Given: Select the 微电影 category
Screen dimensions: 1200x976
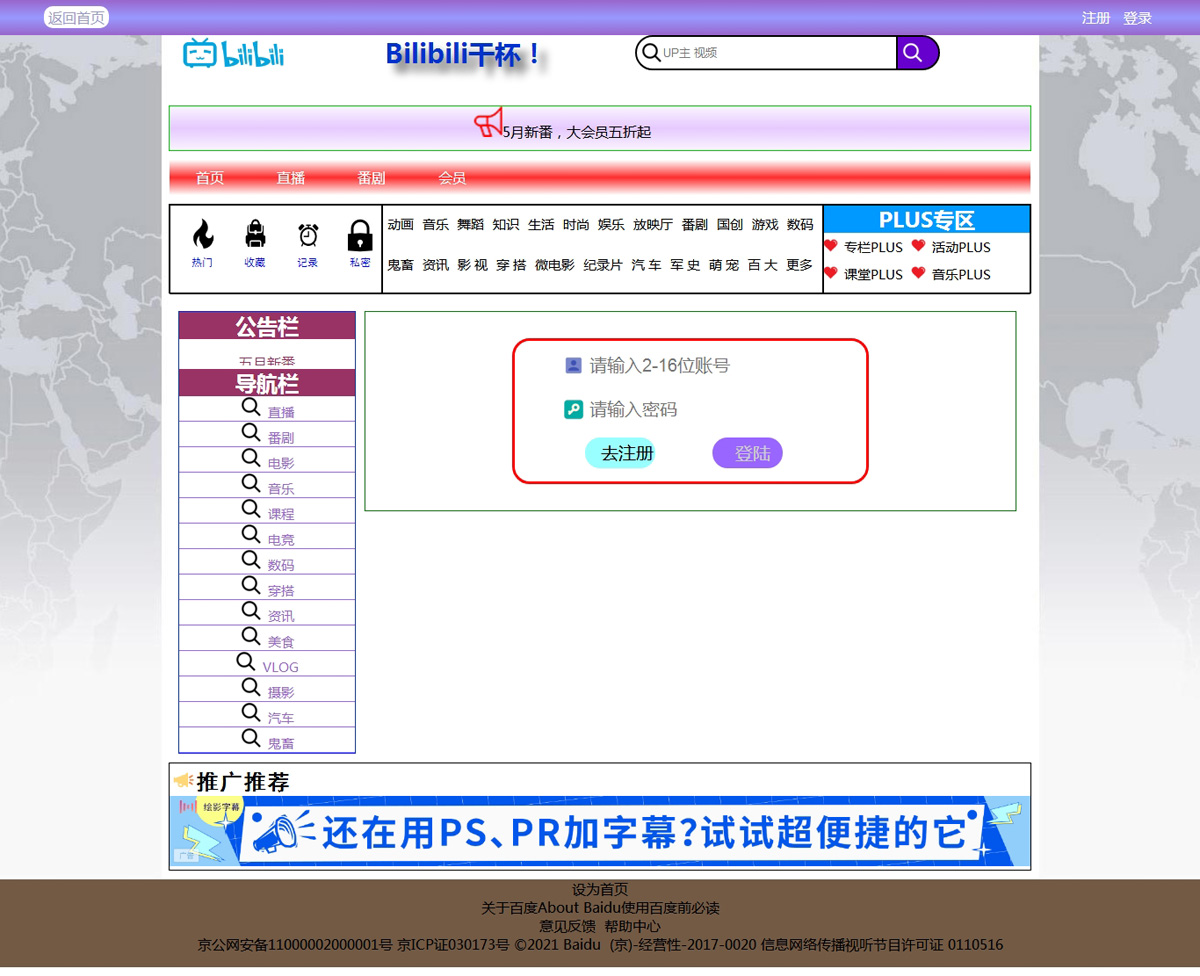Looking at the screenshot, I should (x=555, y=265).
